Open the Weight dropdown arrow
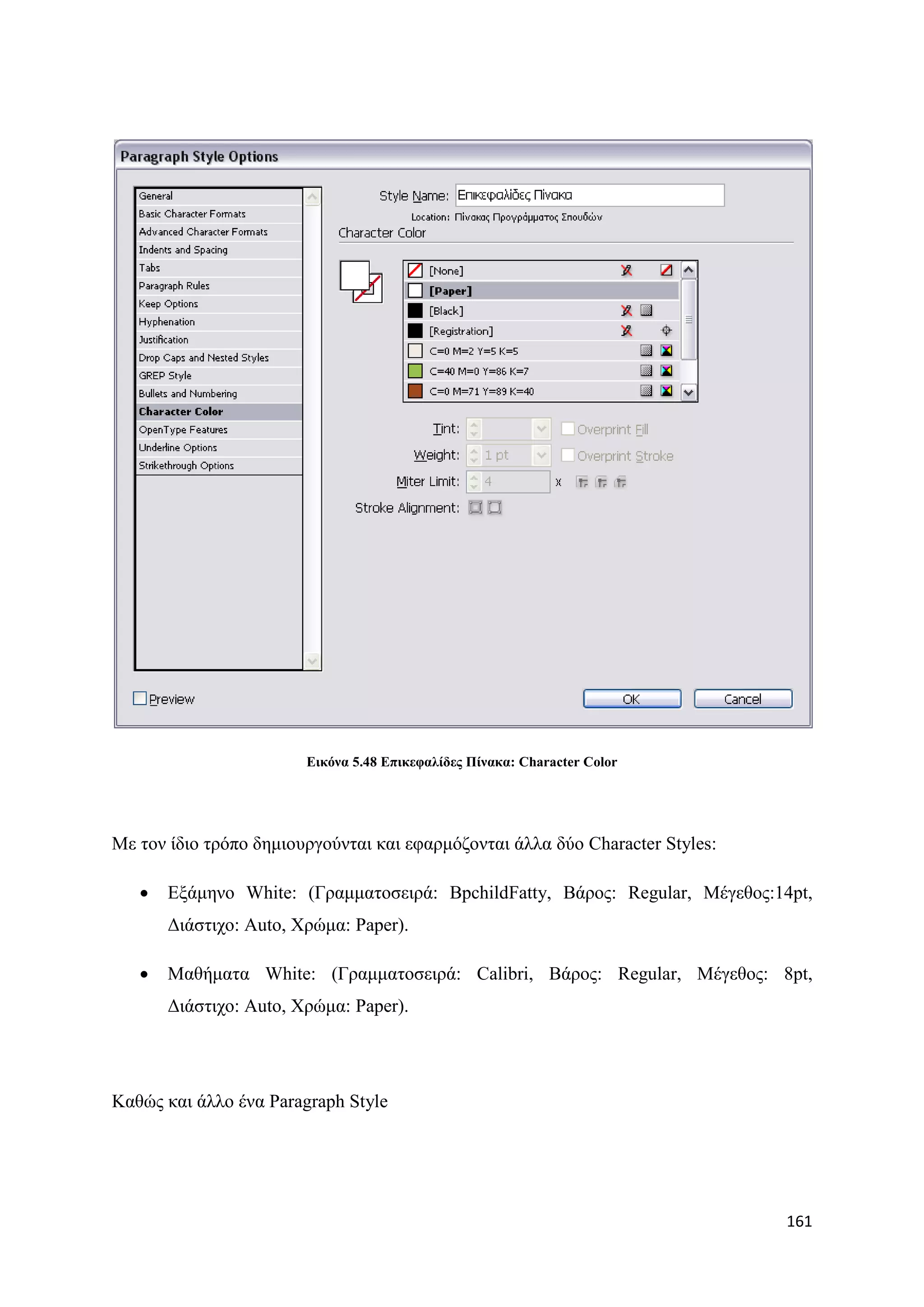 (541, 455)
